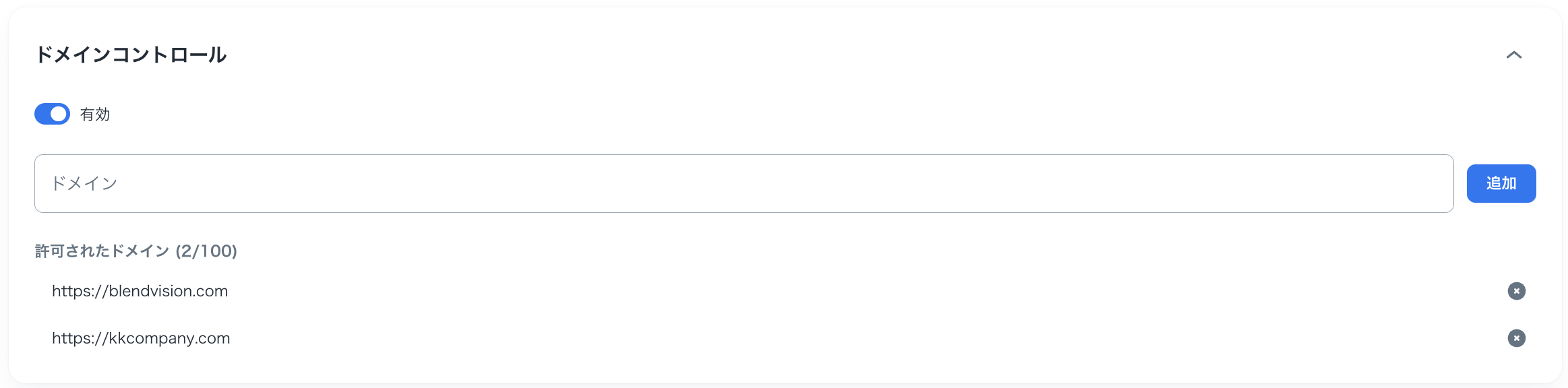The height and width of the screenshot is (388, 1568).
Task: Remove the https://blendvision.com domain entry
Action: click(x=1516, y=291)
